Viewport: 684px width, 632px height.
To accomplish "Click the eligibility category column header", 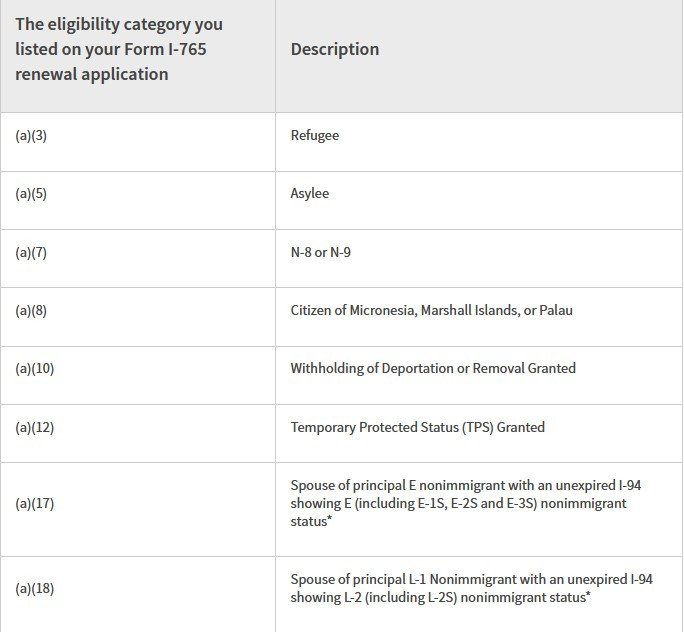I will tap(119, 49).
